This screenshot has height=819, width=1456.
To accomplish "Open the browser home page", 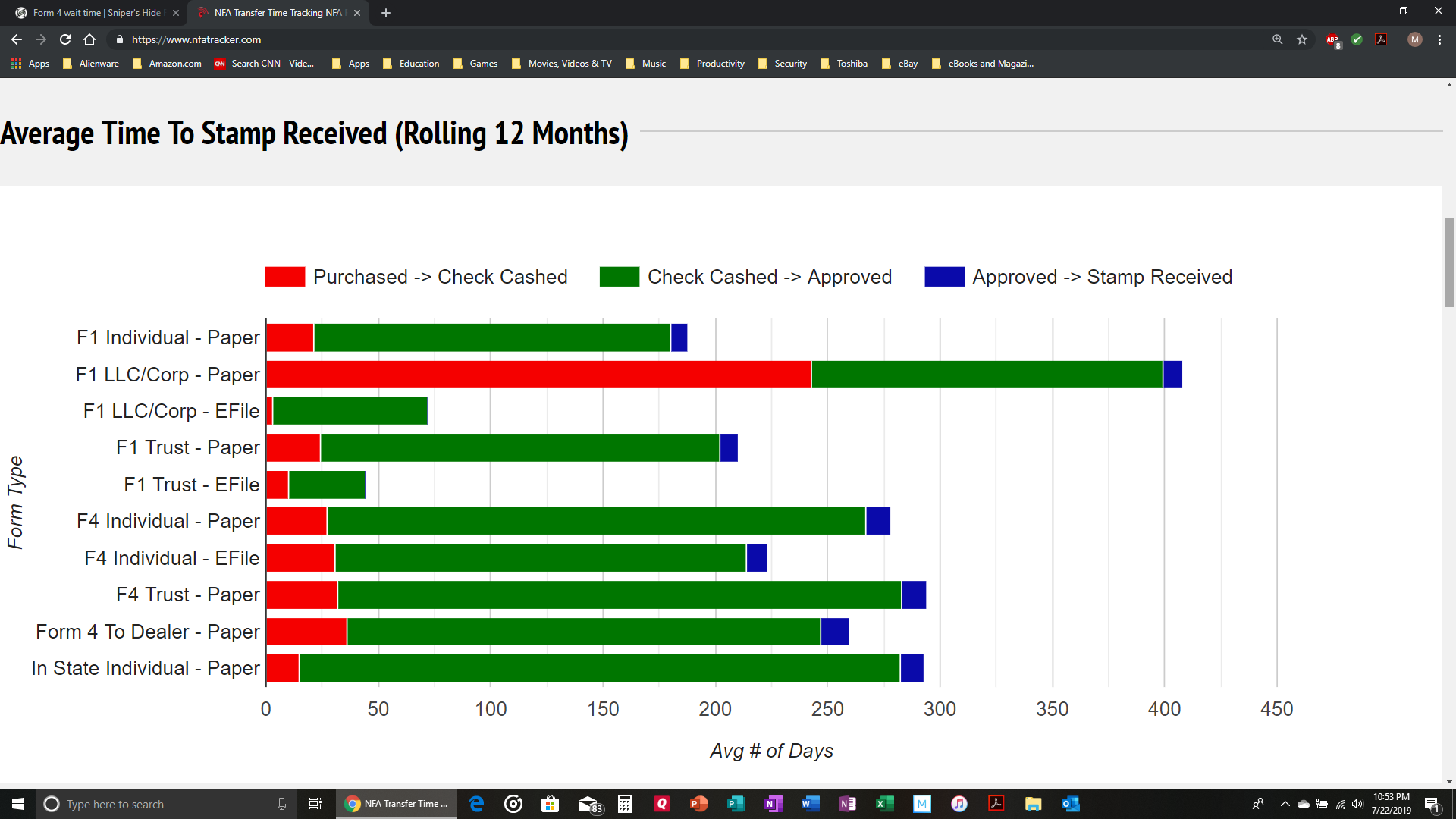I will pos(89,39).
